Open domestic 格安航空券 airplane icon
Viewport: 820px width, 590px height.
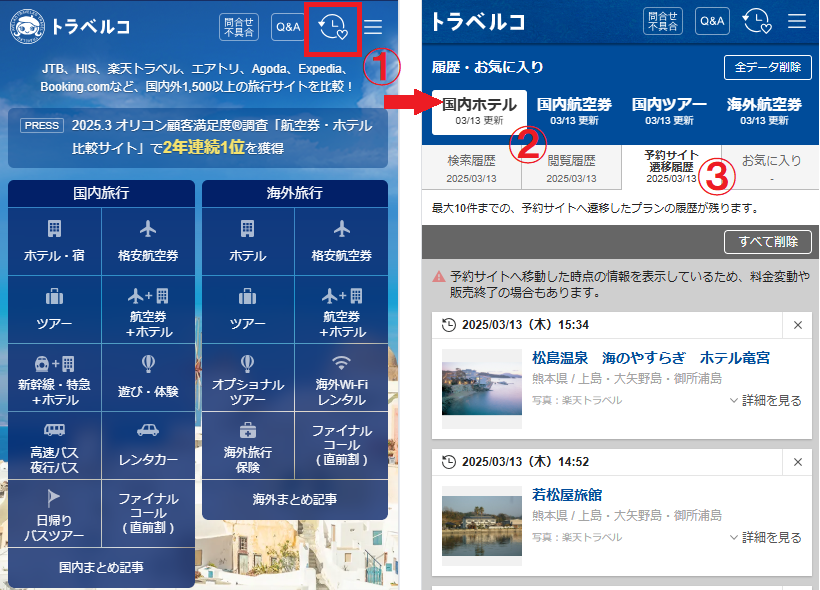pos(148,228)
